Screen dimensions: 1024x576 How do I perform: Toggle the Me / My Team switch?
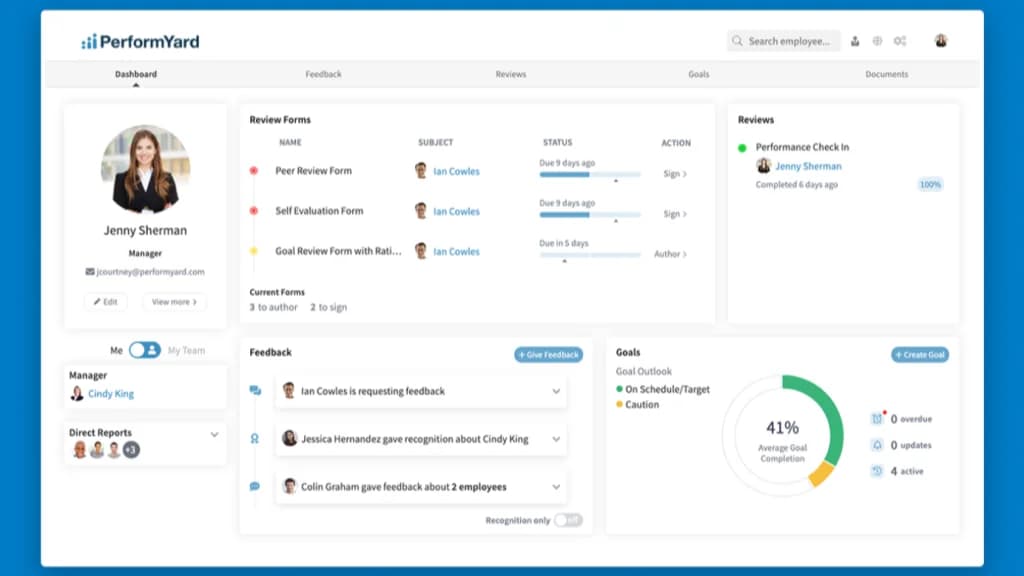(144, 350)
